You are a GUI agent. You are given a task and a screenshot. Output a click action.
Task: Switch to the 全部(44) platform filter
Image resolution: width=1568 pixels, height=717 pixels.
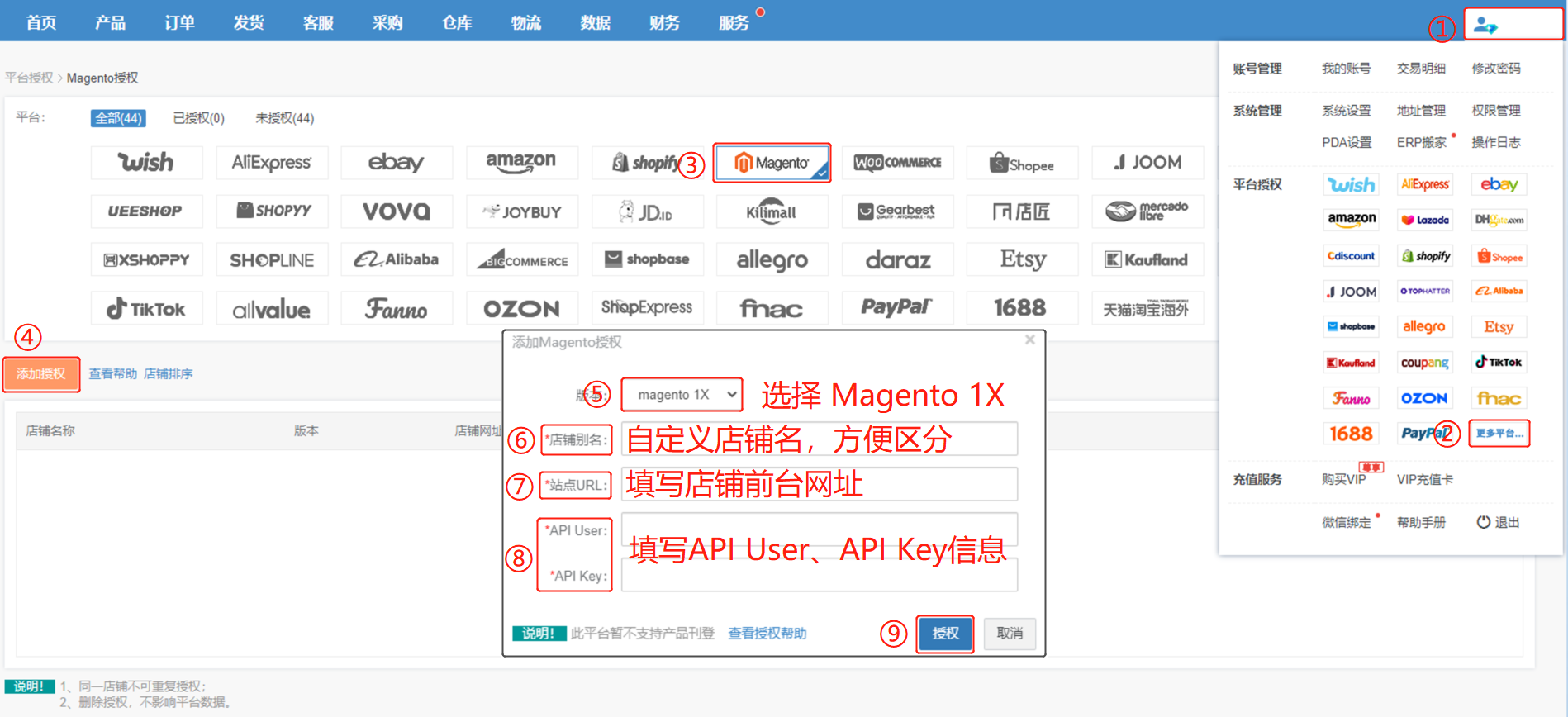pos(119,118)
